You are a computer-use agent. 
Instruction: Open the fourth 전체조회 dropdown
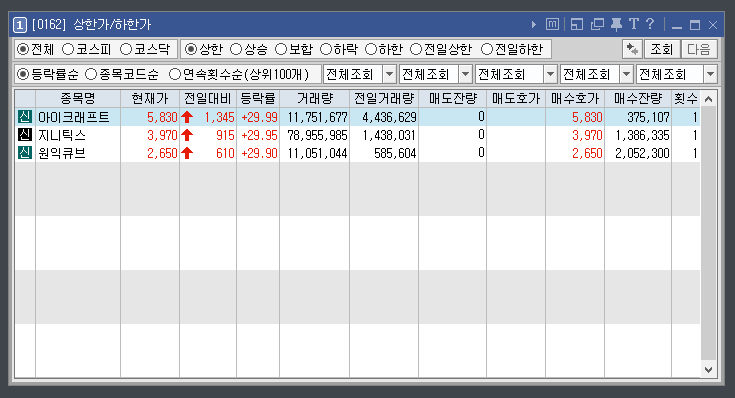[626, 74]
